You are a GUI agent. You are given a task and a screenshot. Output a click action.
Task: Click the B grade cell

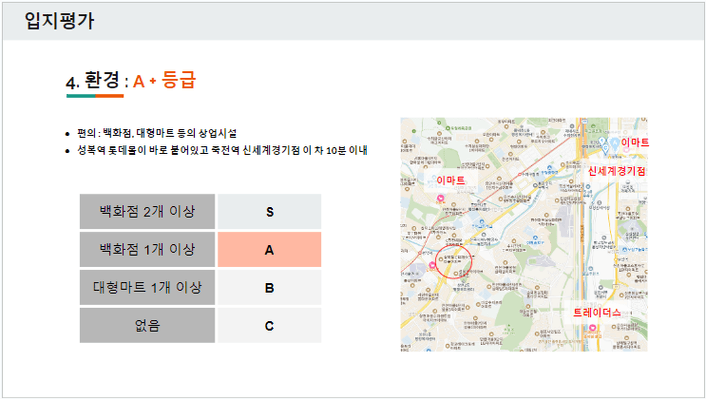pos(269,288)
